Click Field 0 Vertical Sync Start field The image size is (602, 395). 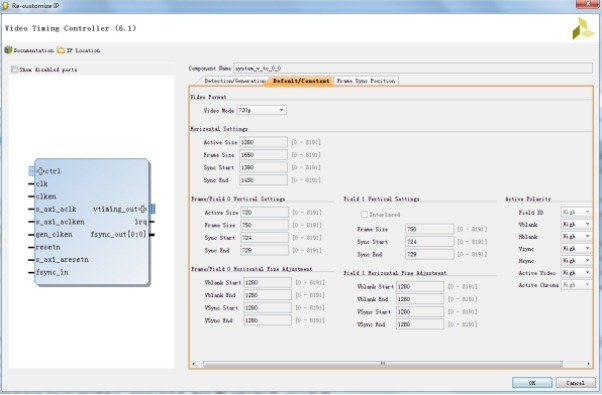265,238
